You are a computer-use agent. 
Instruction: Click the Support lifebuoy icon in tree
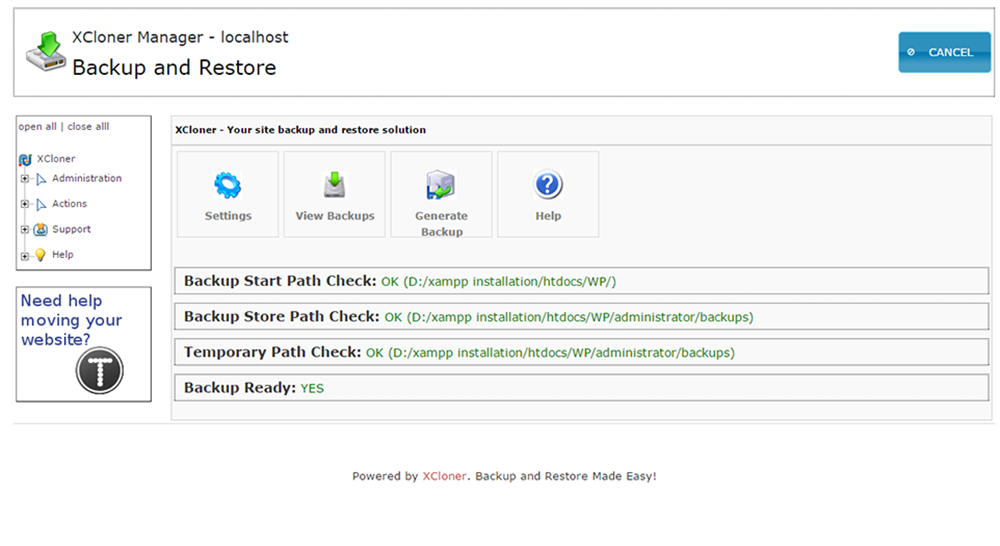pyautogui.click(x=40, y=230)
